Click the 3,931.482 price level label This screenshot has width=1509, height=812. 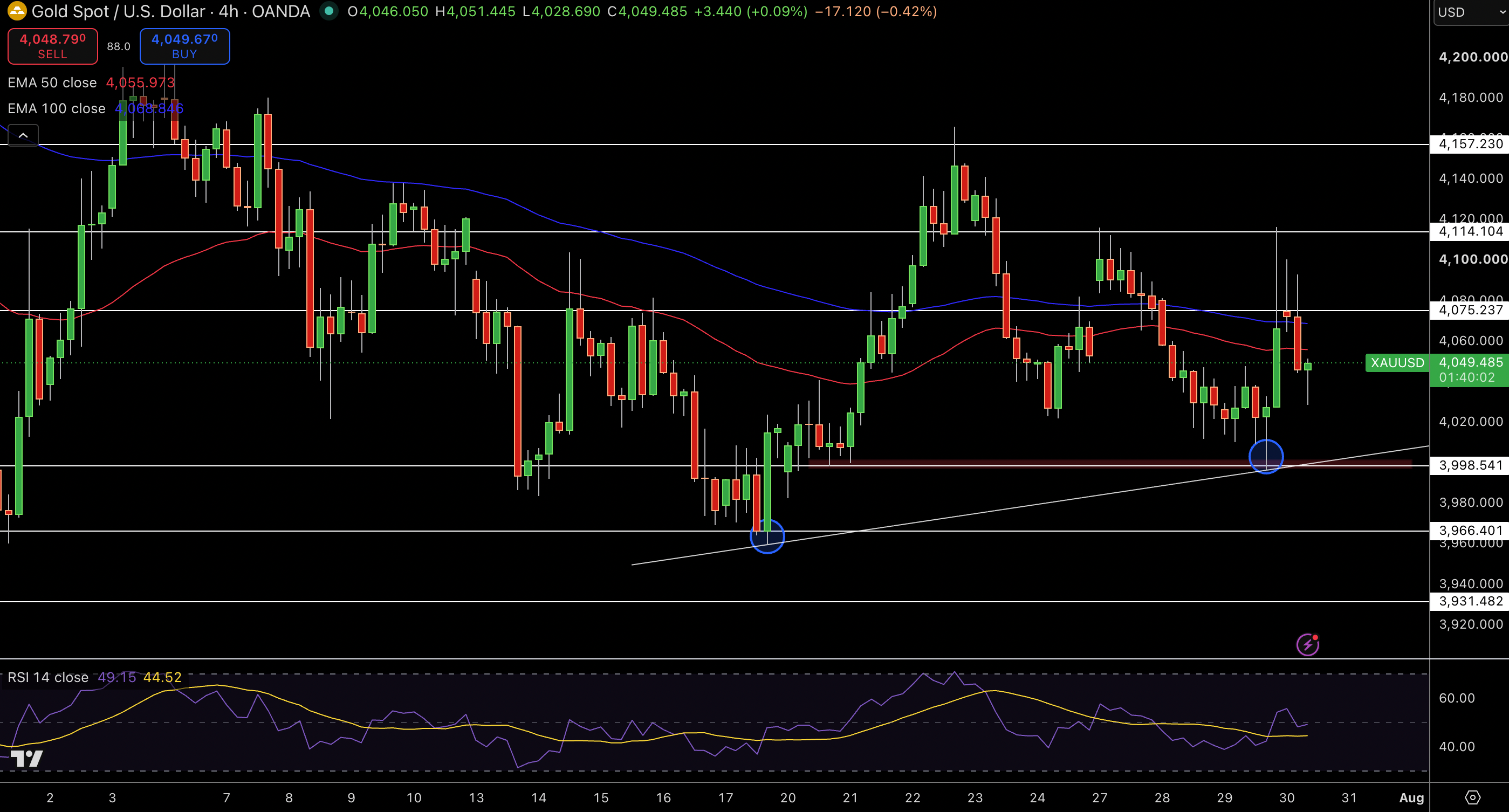(x=1470, y=601)
